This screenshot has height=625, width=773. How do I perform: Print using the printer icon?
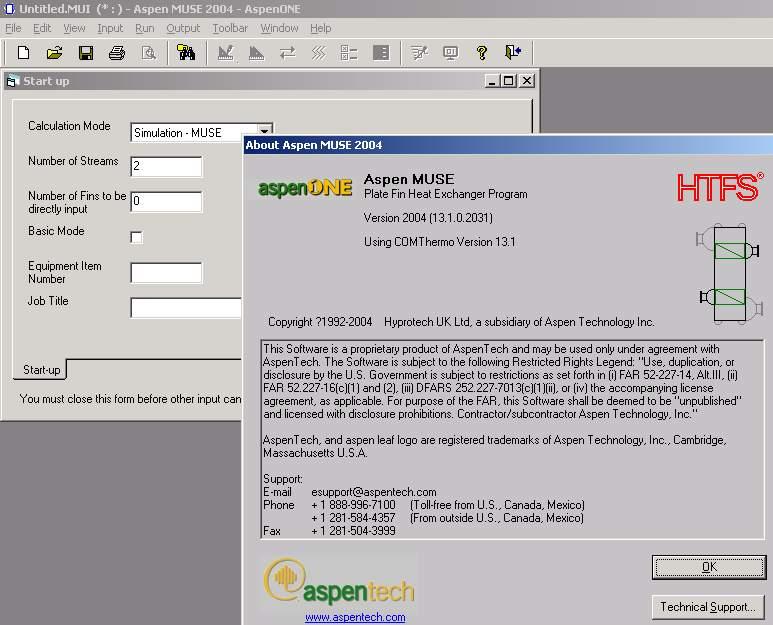(x=117, y=52)
